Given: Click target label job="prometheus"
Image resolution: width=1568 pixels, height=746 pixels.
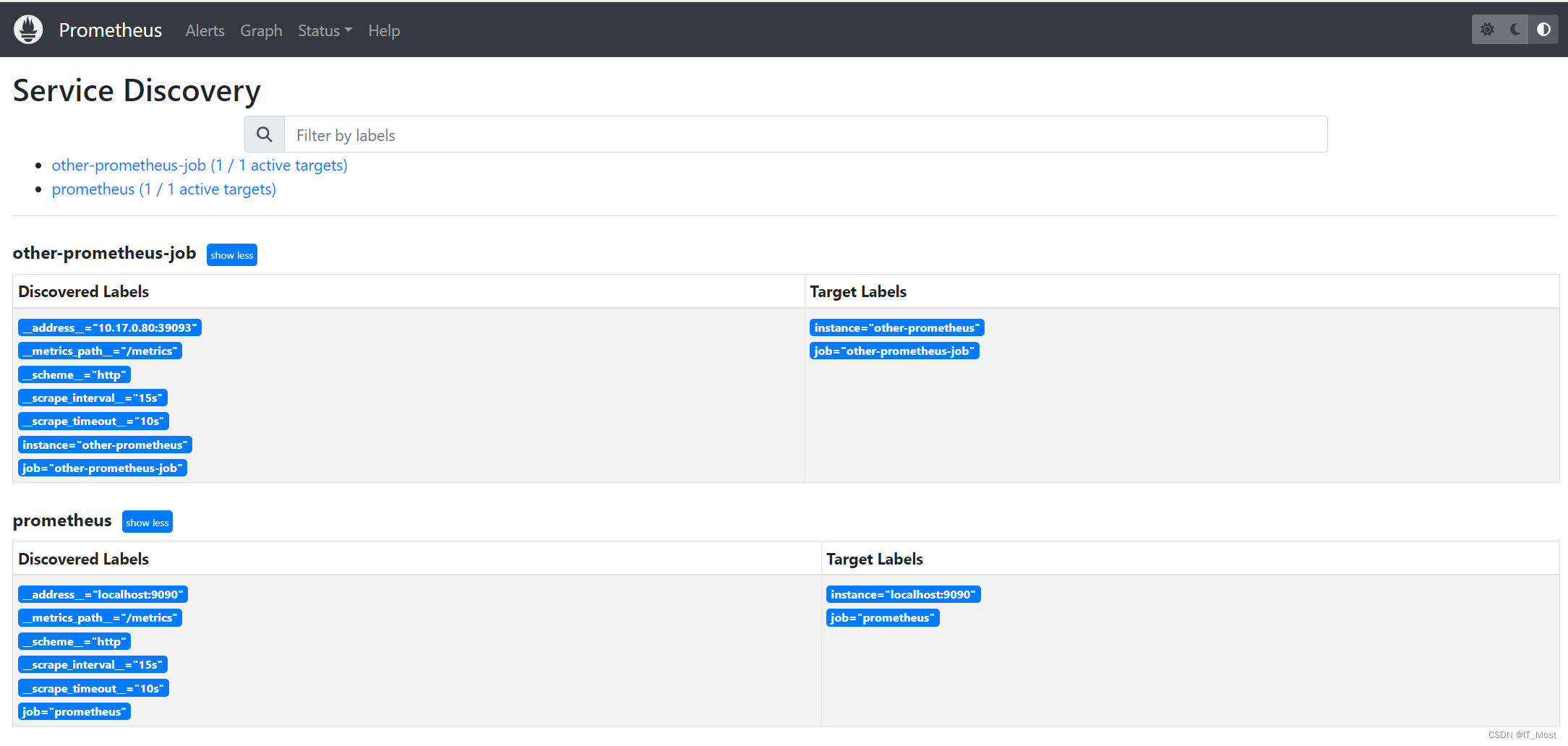Looking at the screenshot, I should pos(883,618).
